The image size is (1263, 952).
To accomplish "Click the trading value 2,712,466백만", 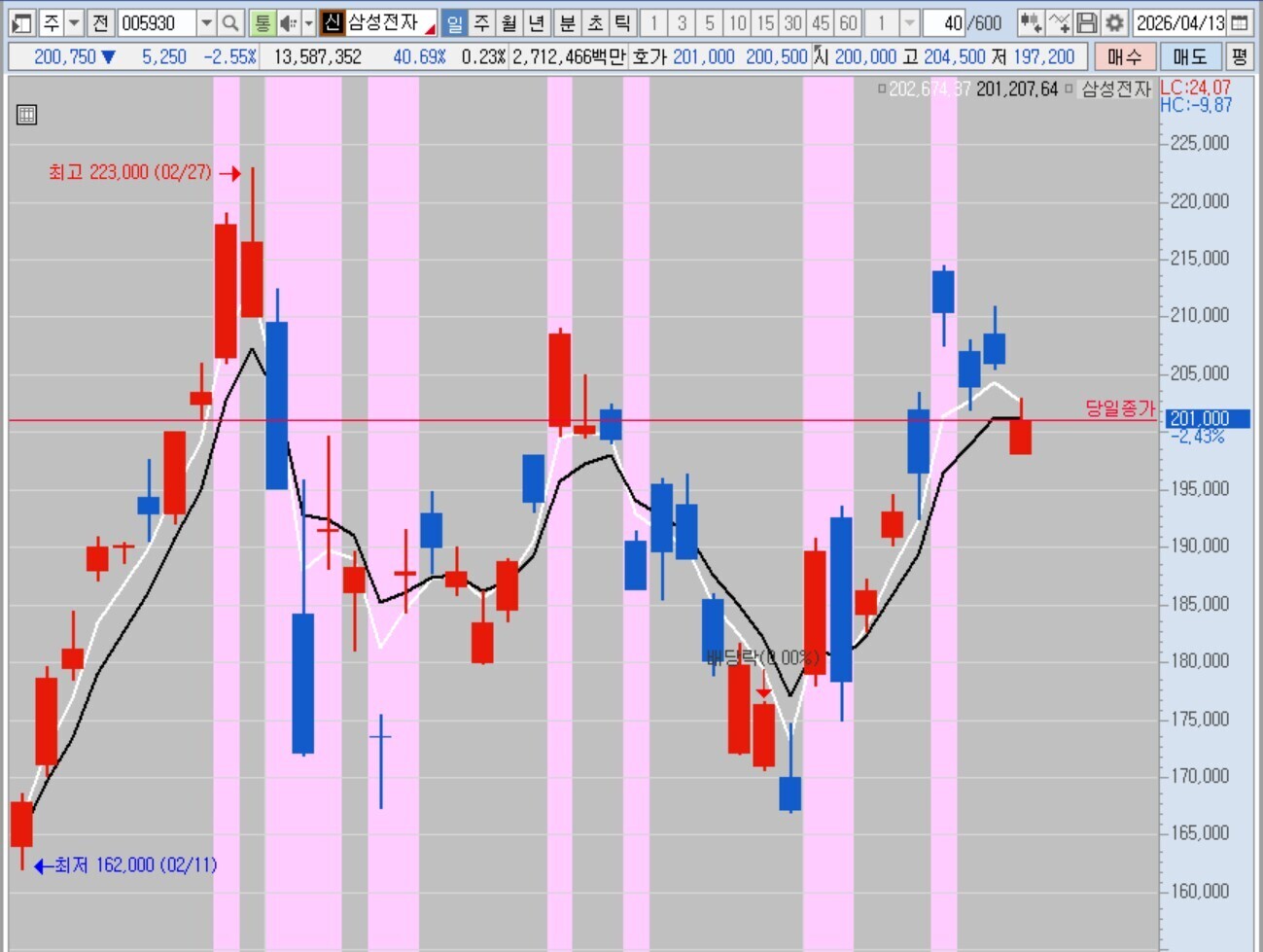I will [569, 57].
